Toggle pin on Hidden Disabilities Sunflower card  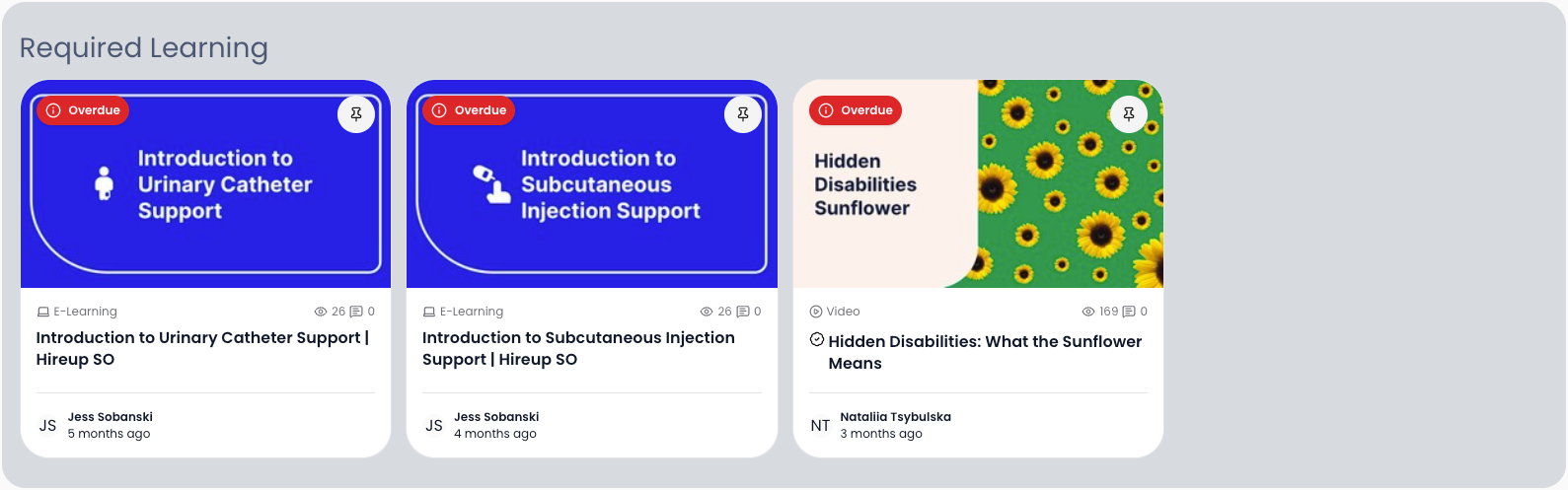click(1129, 114)
